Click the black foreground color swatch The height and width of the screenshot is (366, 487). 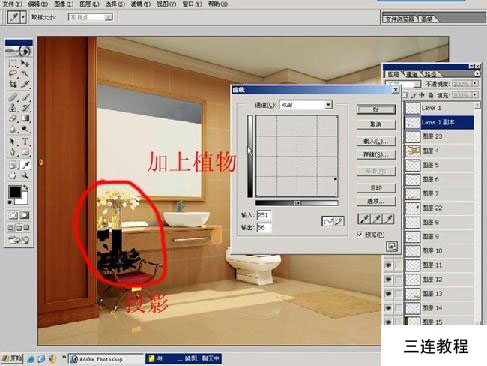point(14,192)
